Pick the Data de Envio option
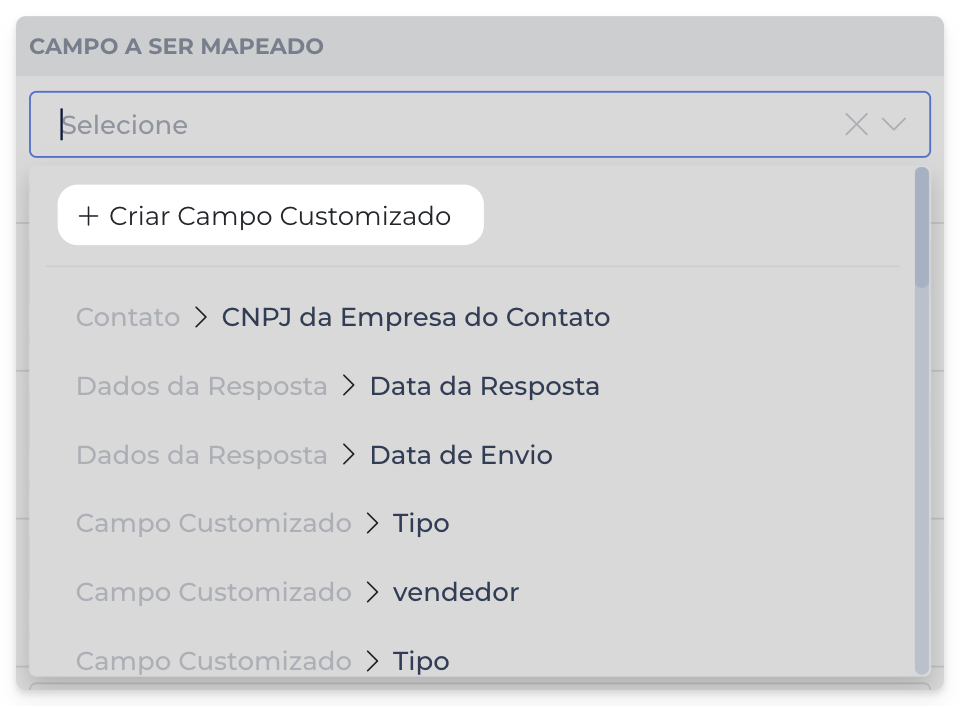This screenshot has height=706, width=960. point(460,456)
